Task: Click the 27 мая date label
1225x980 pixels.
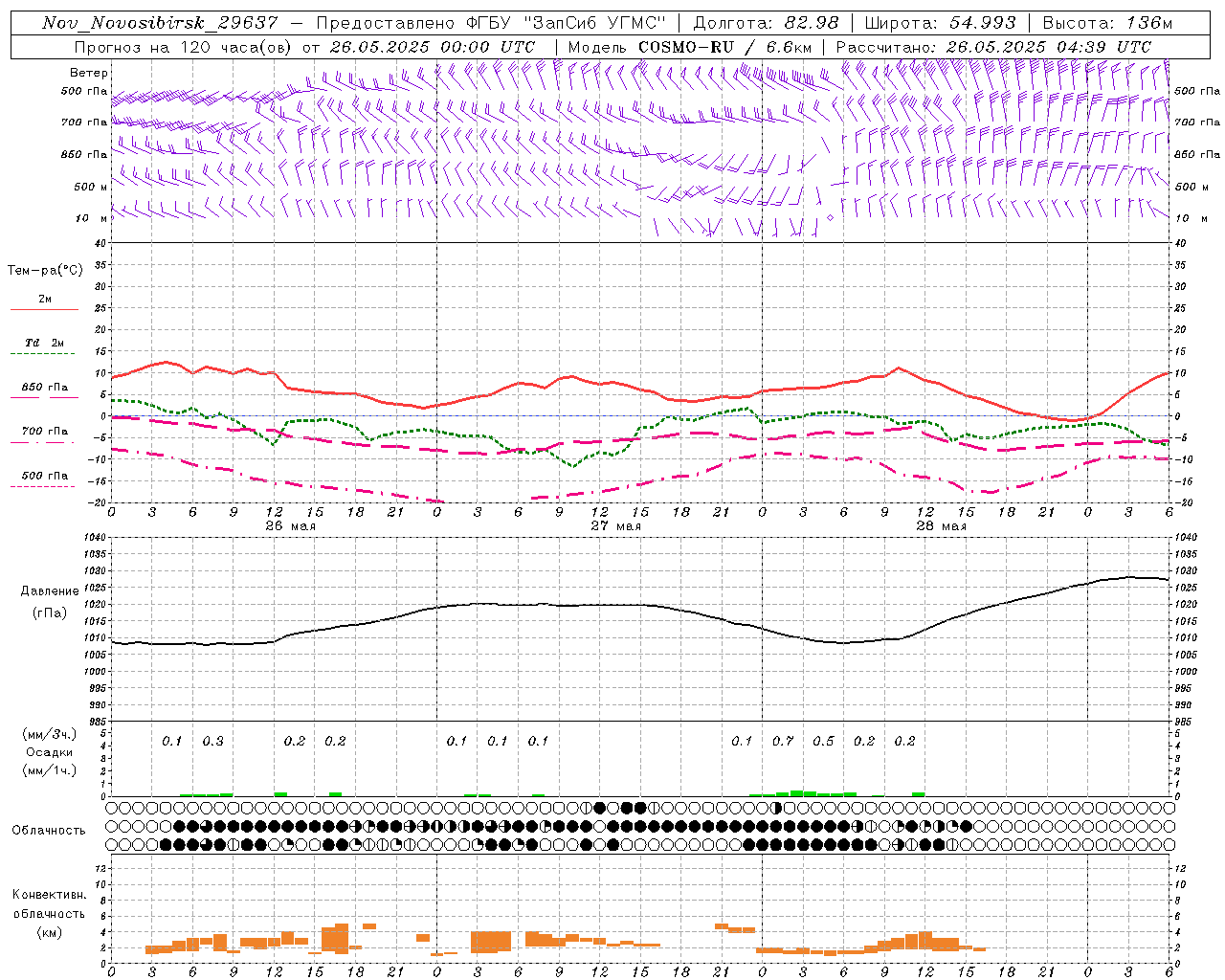Action: click(615, 526)
